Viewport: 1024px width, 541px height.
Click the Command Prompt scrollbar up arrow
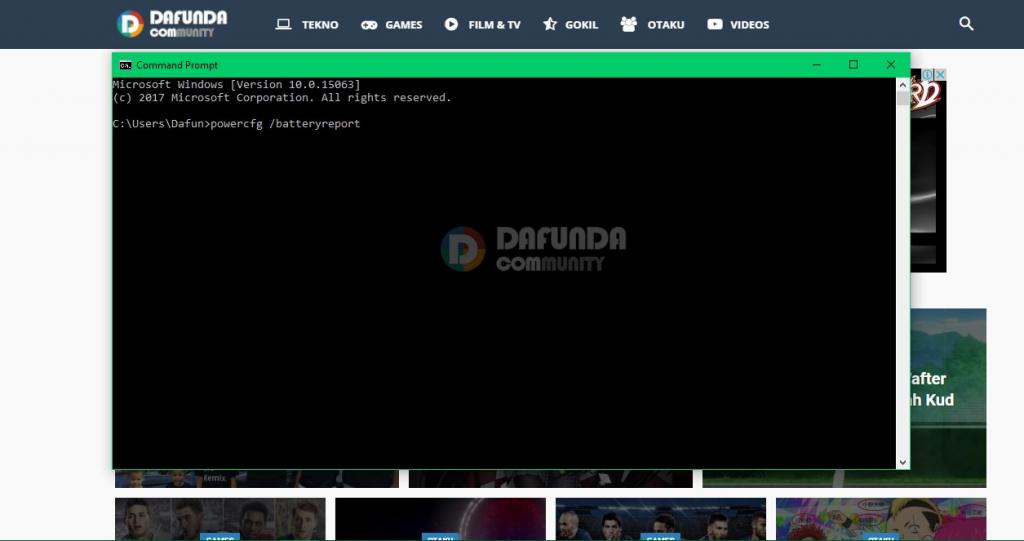[903, 85]
